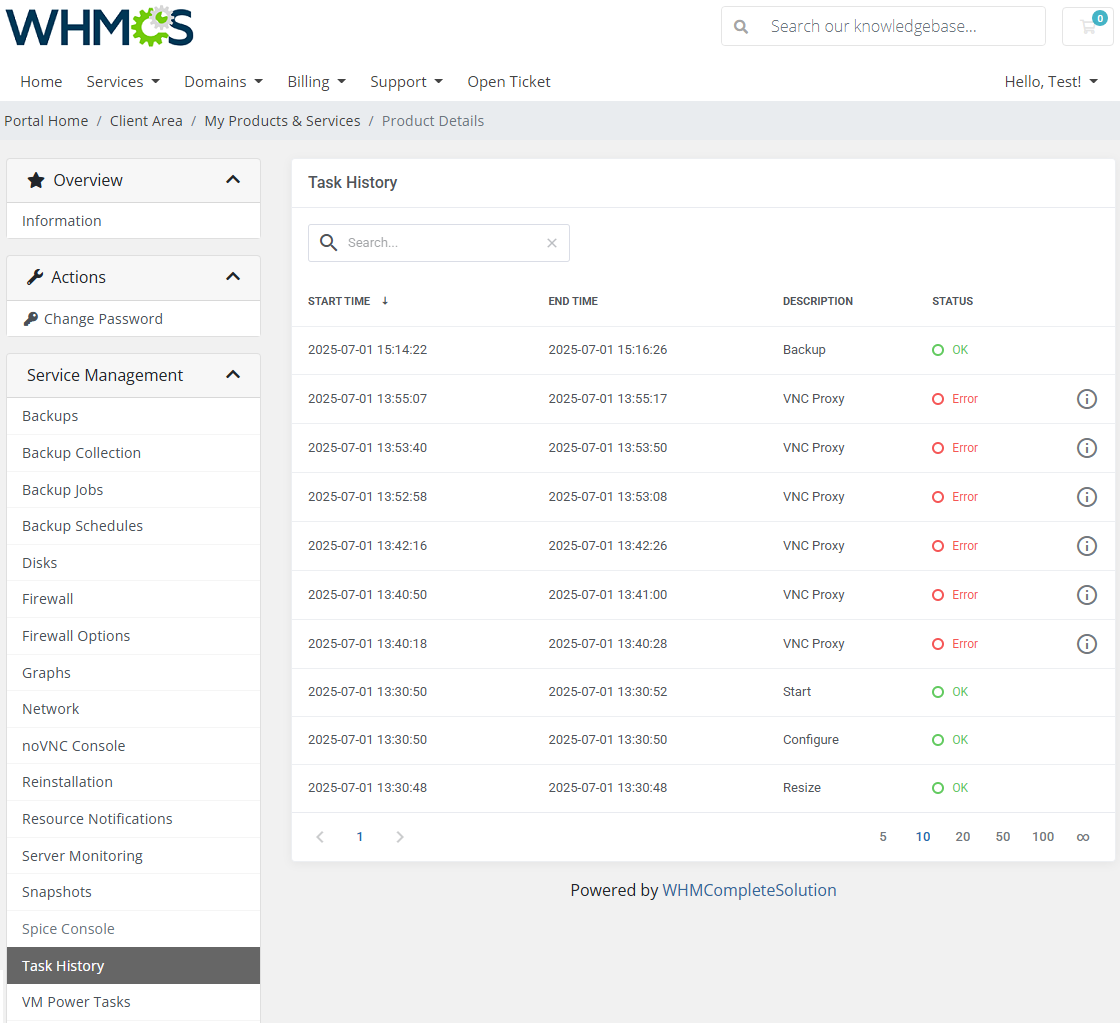
Task: Expand the Hello, Test! account menu
Action: (1051, 82)
